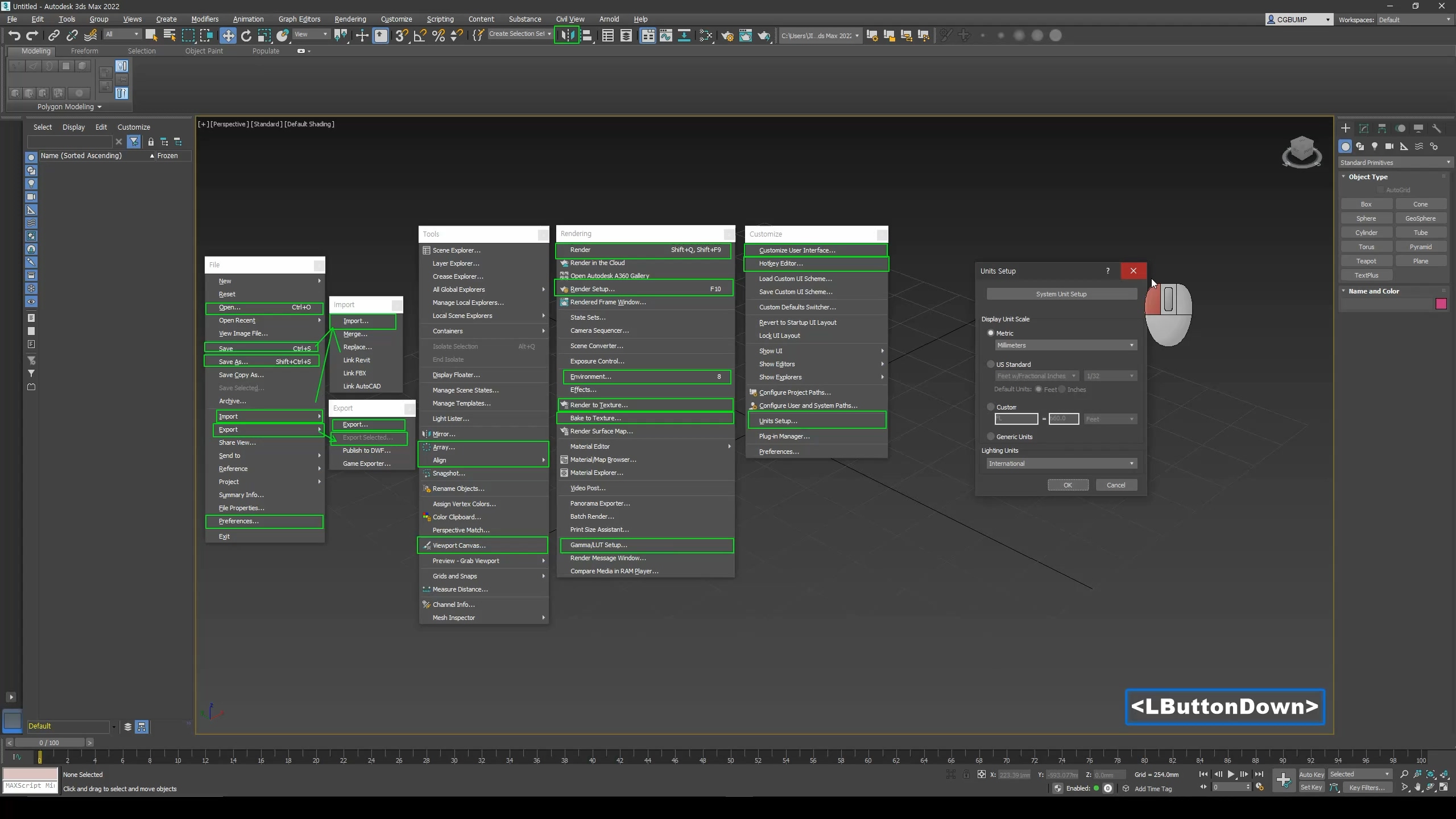The width and height of the screenshot is (1456, 819).
Task: Choose Gamma/LUT Setup from Rendering menu
Action: (599, 545)
